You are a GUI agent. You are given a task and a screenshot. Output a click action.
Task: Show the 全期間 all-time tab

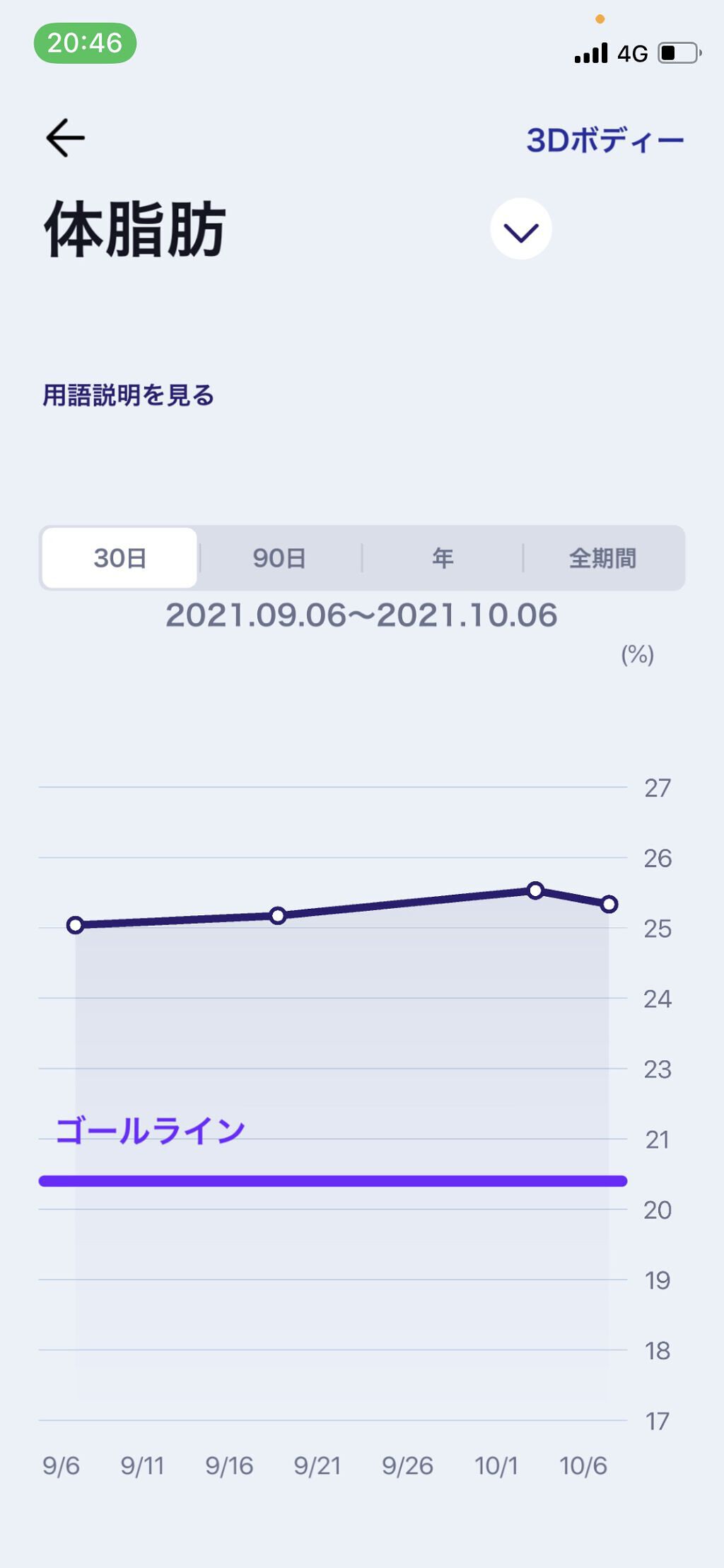click(x=602, y=558)
